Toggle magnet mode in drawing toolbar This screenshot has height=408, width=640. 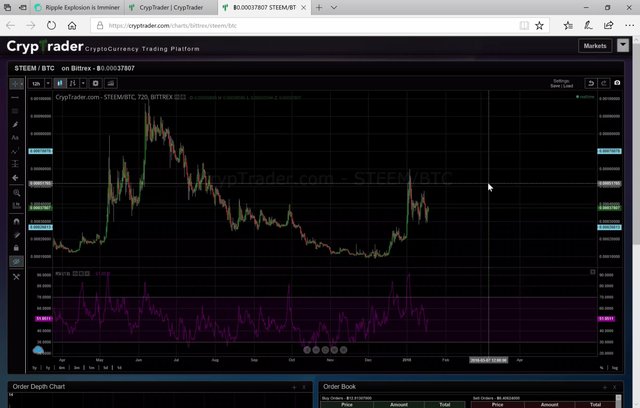point(16,222)
